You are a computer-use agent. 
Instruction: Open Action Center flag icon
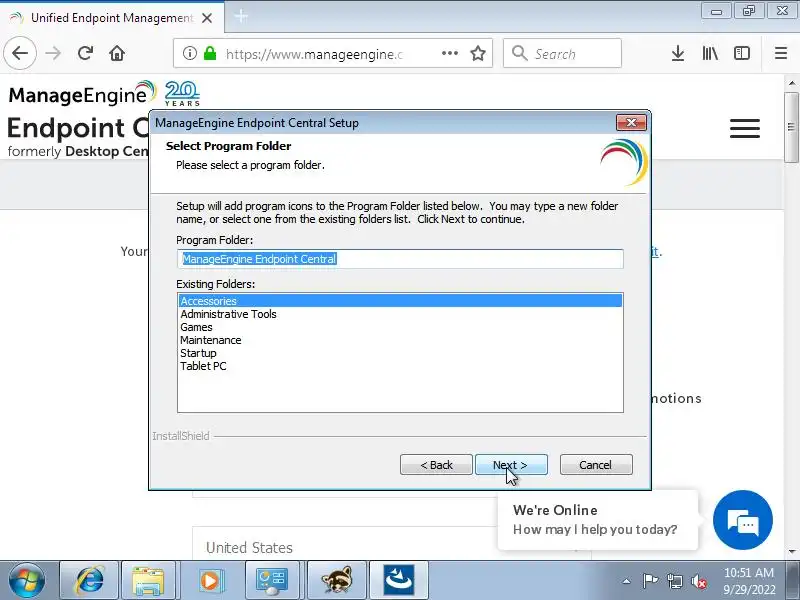coord(650,581)
